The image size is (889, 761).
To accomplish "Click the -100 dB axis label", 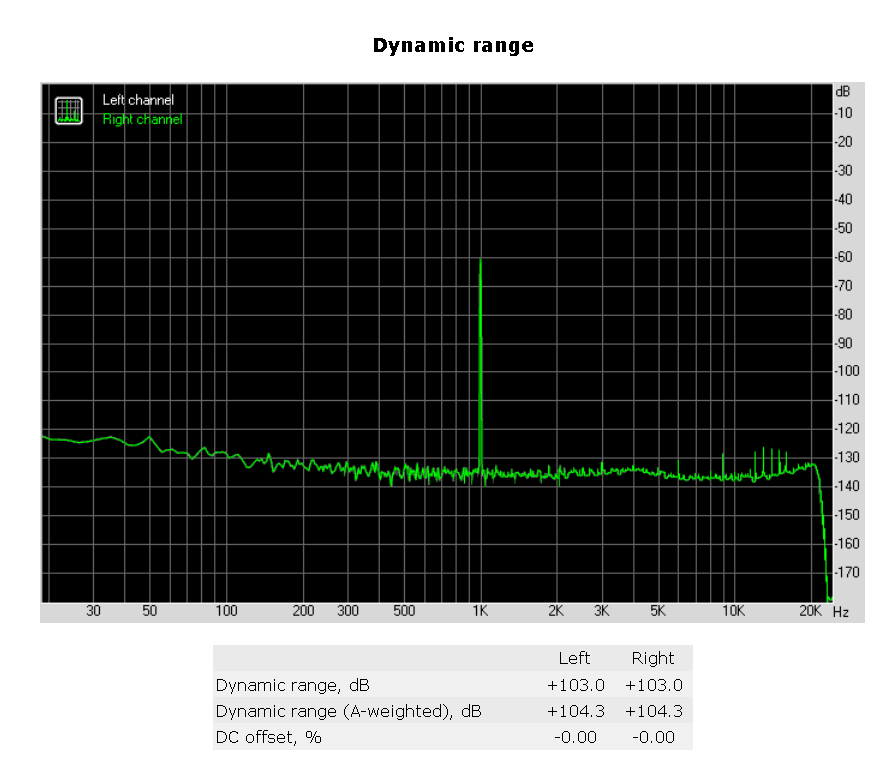I will point(846,371).
